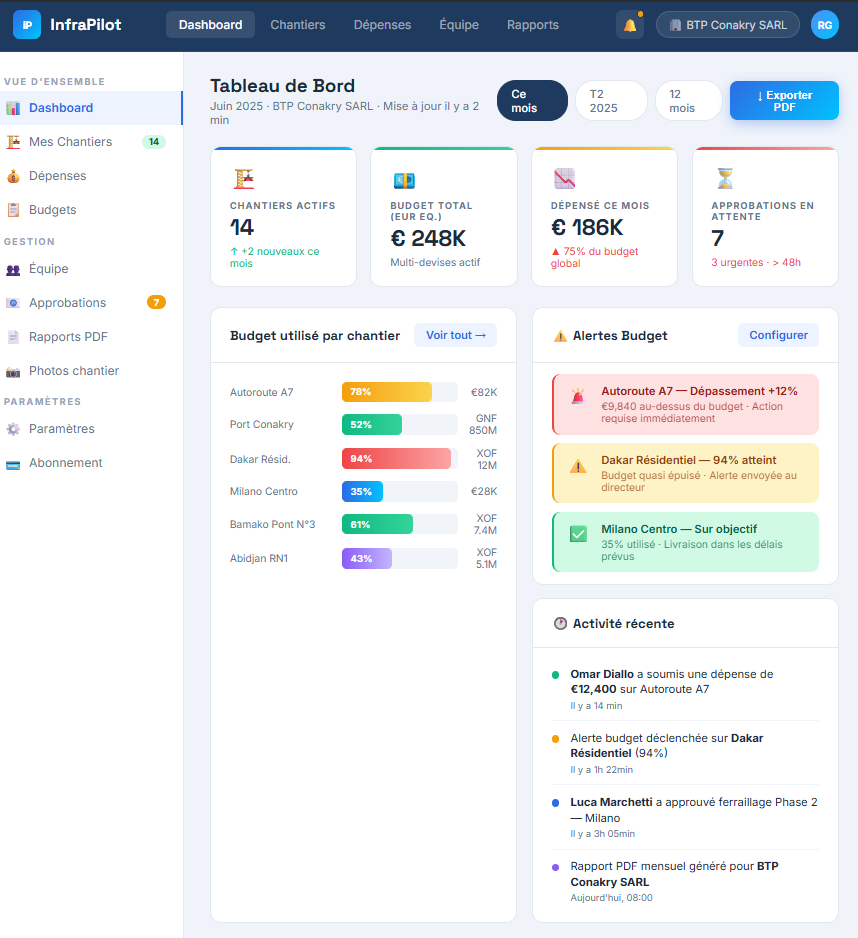Open Mes Chantiers in the sidebar
Screen dimensions: 858x938
(x=91, y=142)
